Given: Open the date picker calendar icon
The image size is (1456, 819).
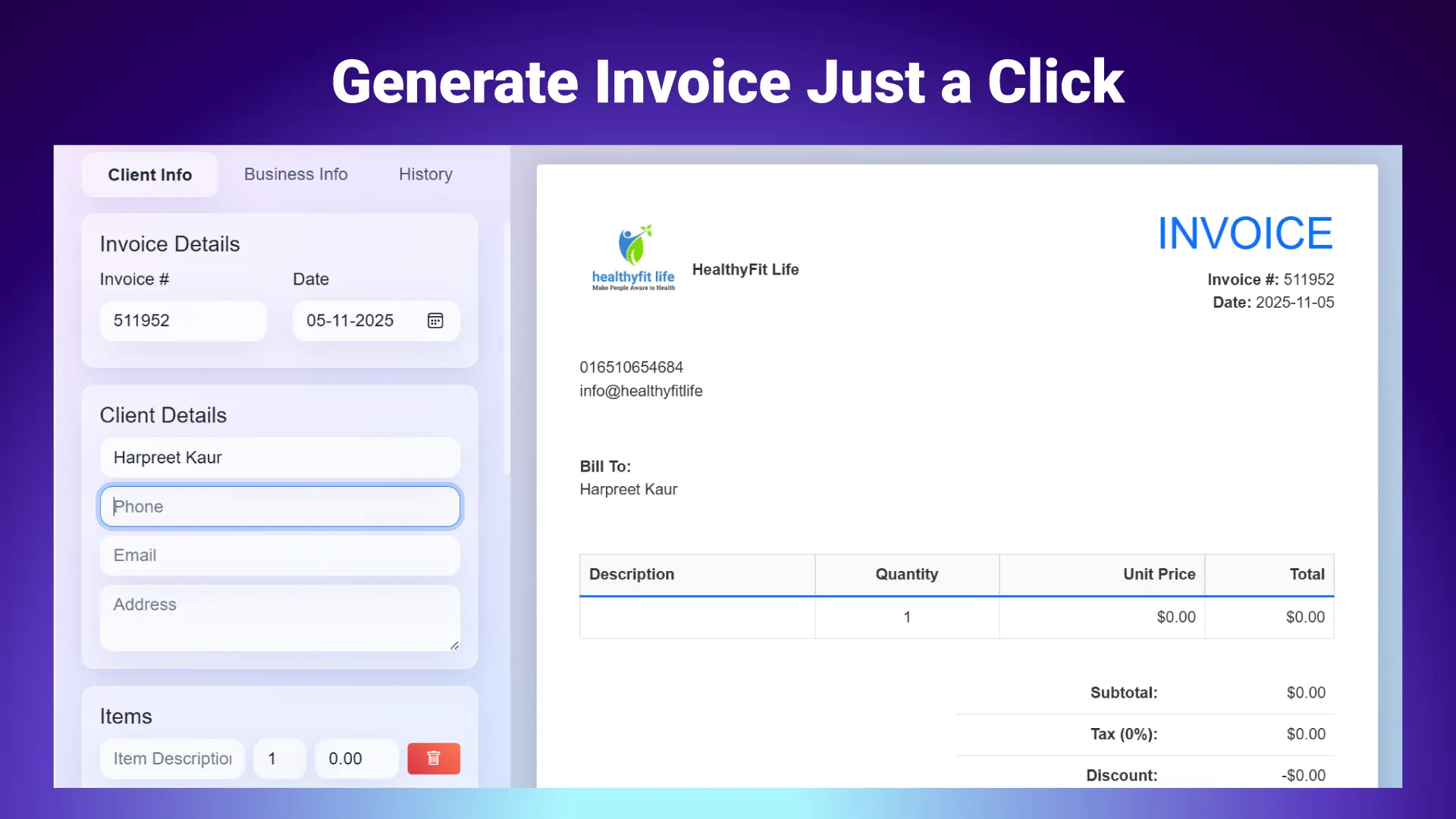Looking at the screenshot, I should [435, 320].
